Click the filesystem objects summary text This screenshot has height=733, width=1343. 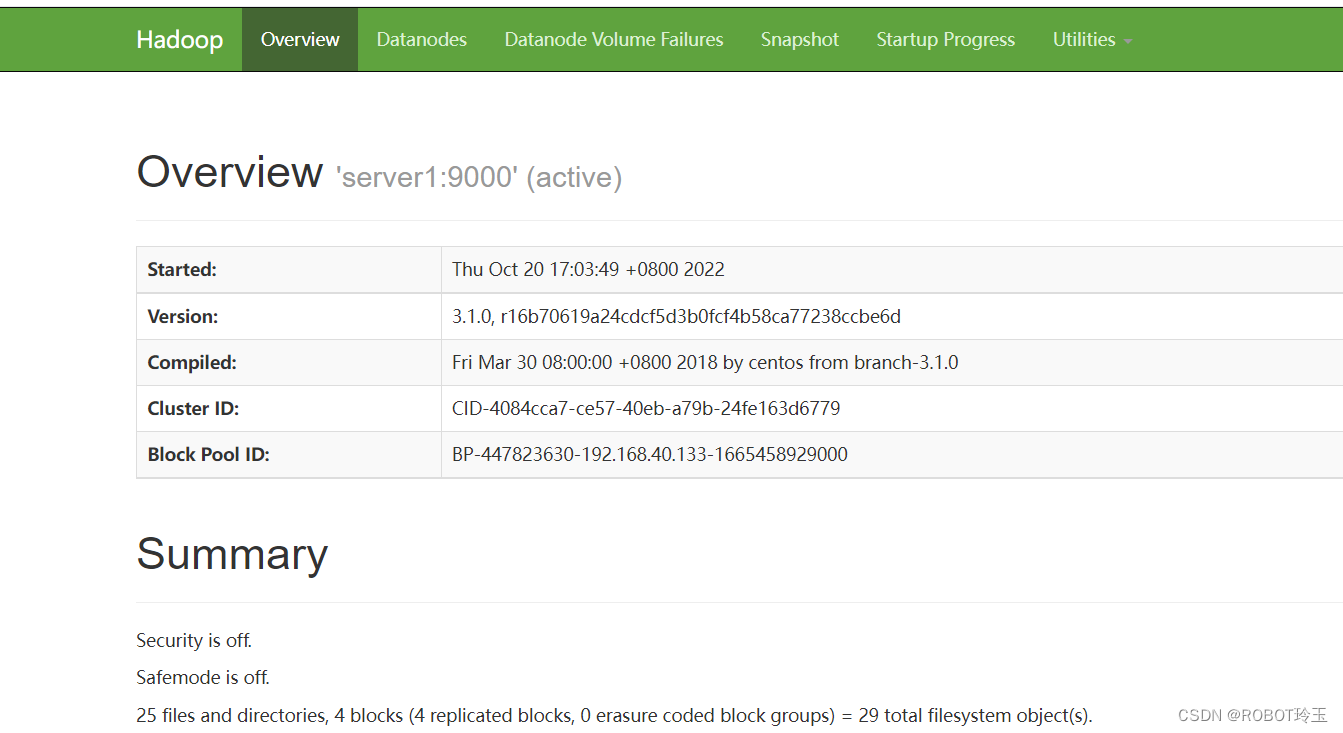[x=614, y=715]
